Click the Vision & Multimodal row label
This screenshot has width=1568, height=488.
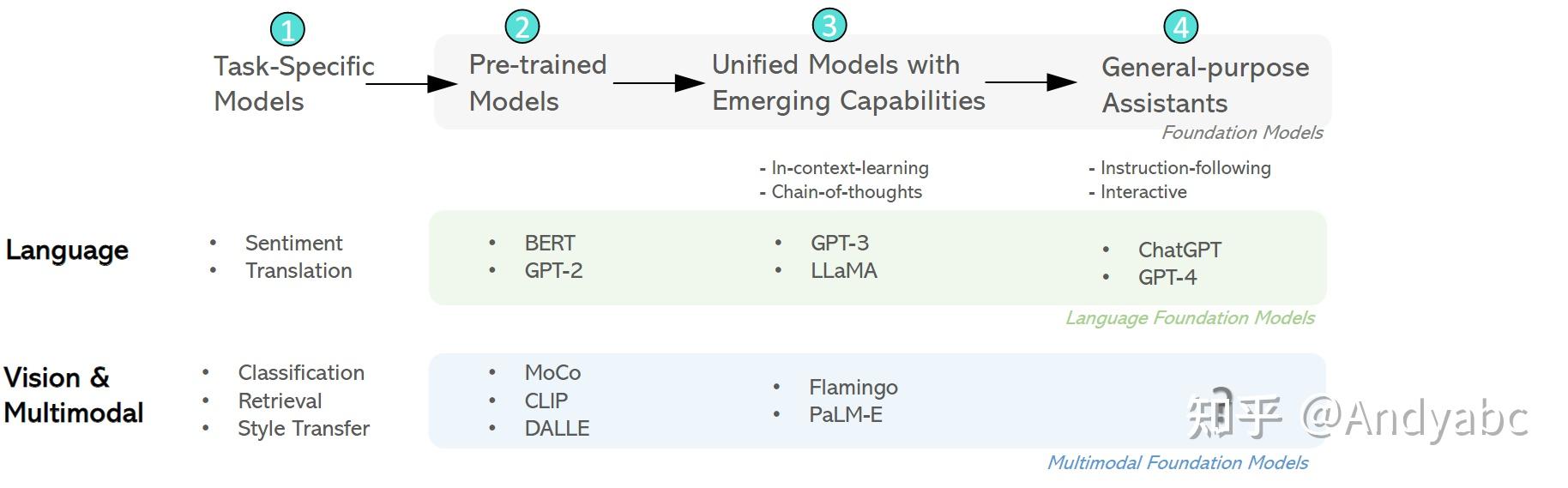73,395
